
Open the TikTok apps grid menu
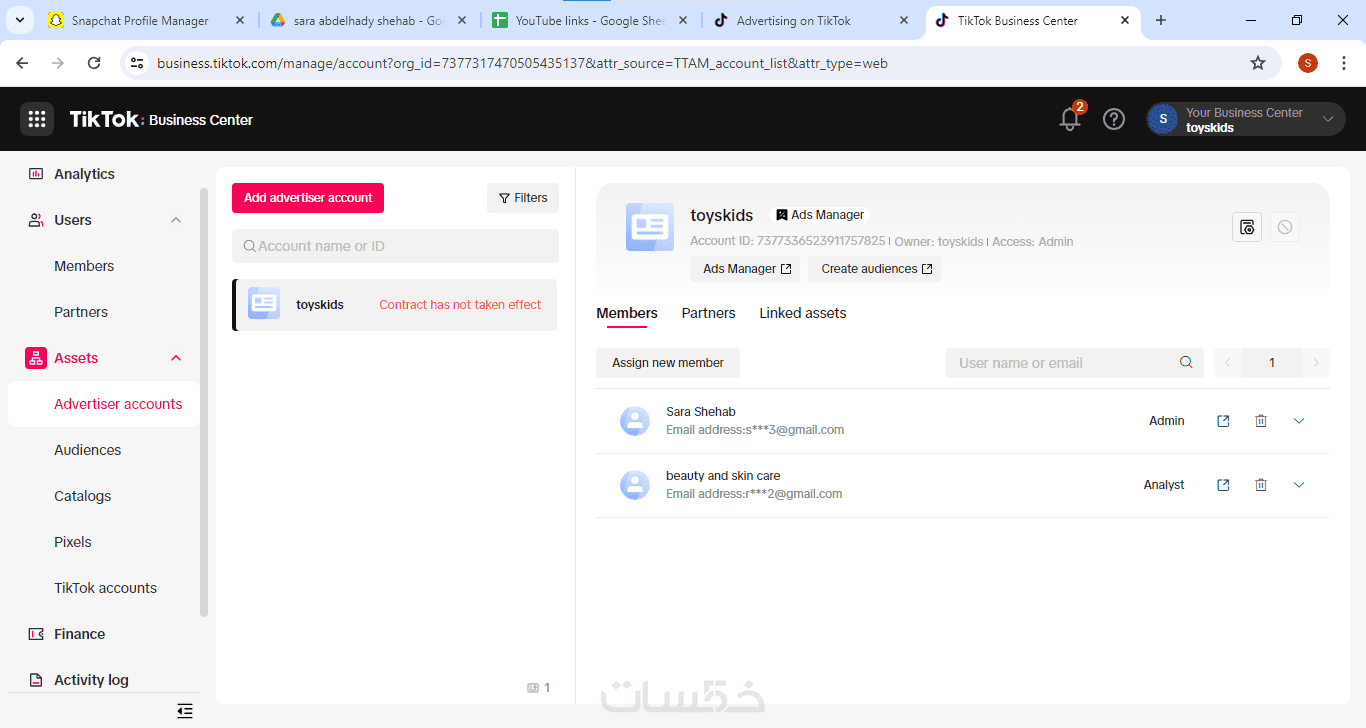(37, 119)
